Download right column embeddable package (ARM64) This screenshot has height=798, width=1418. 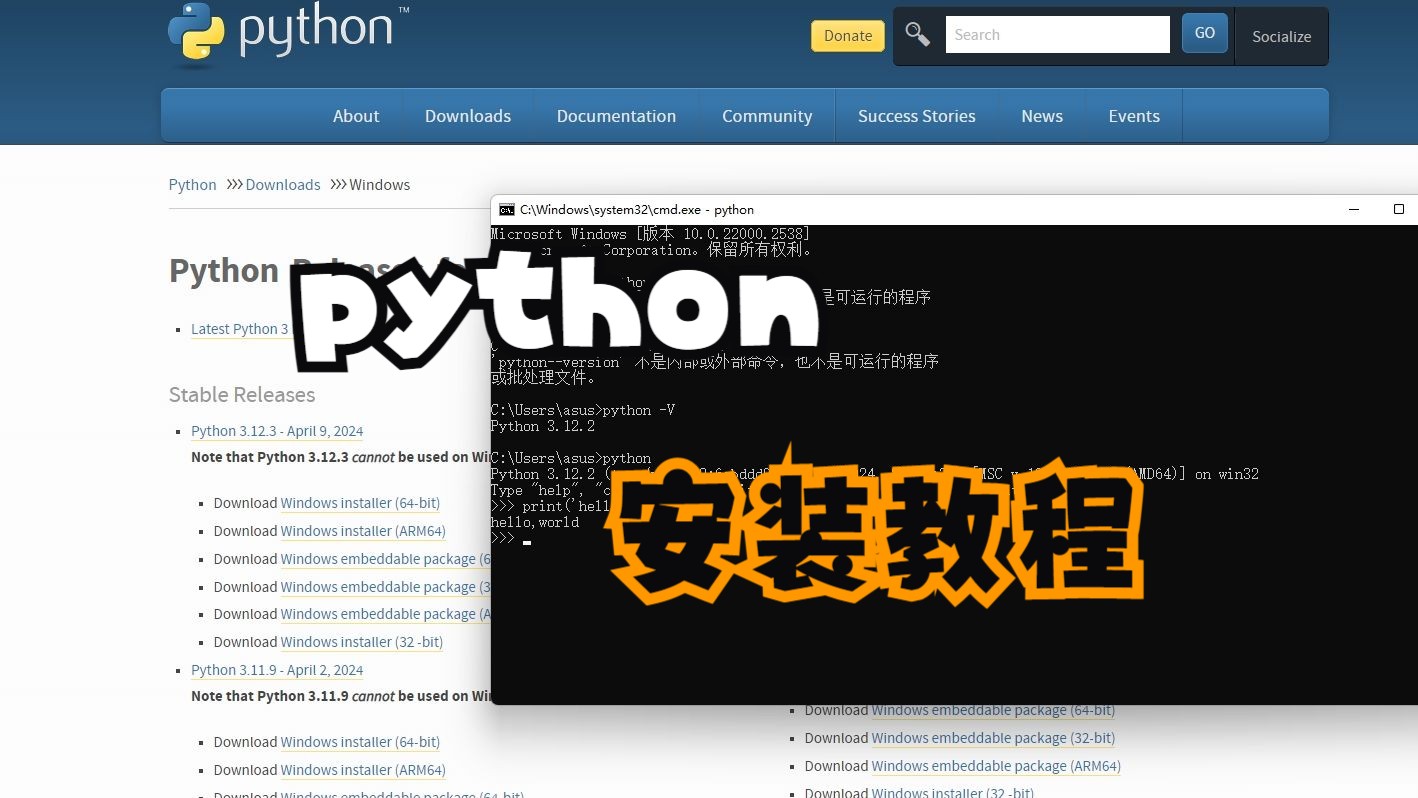click(996, 766)
